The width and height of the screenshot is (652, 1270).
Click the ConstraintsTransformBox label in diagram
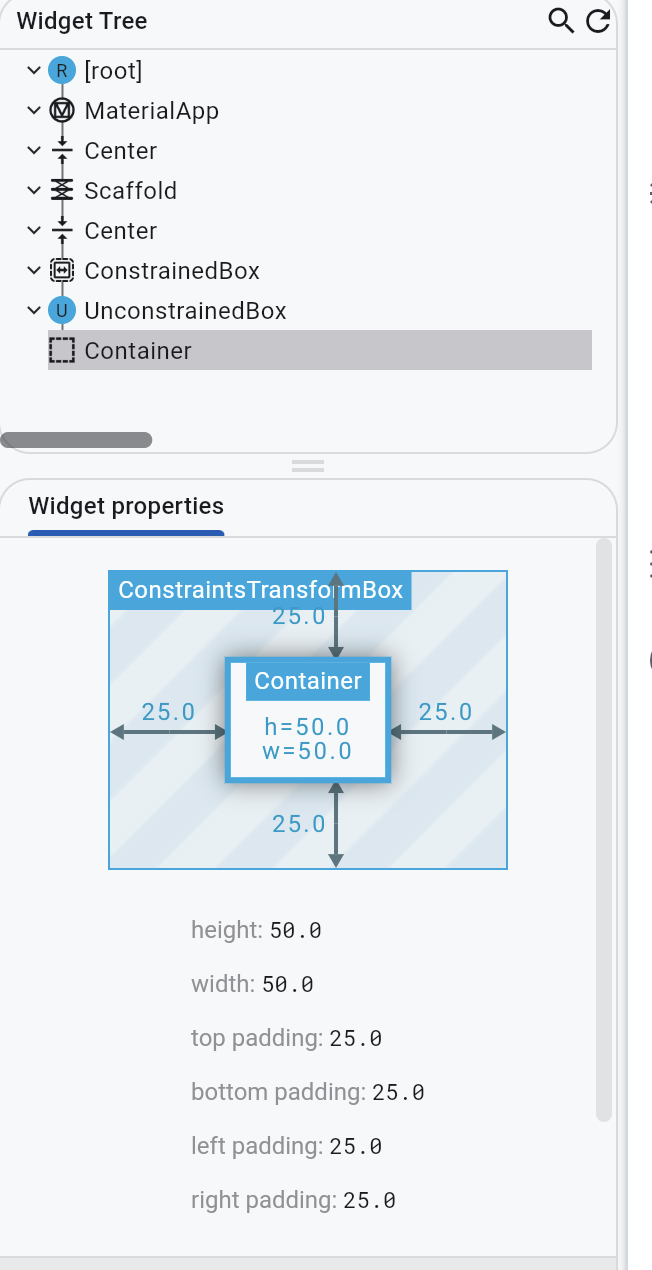click(x=260, y=590)
